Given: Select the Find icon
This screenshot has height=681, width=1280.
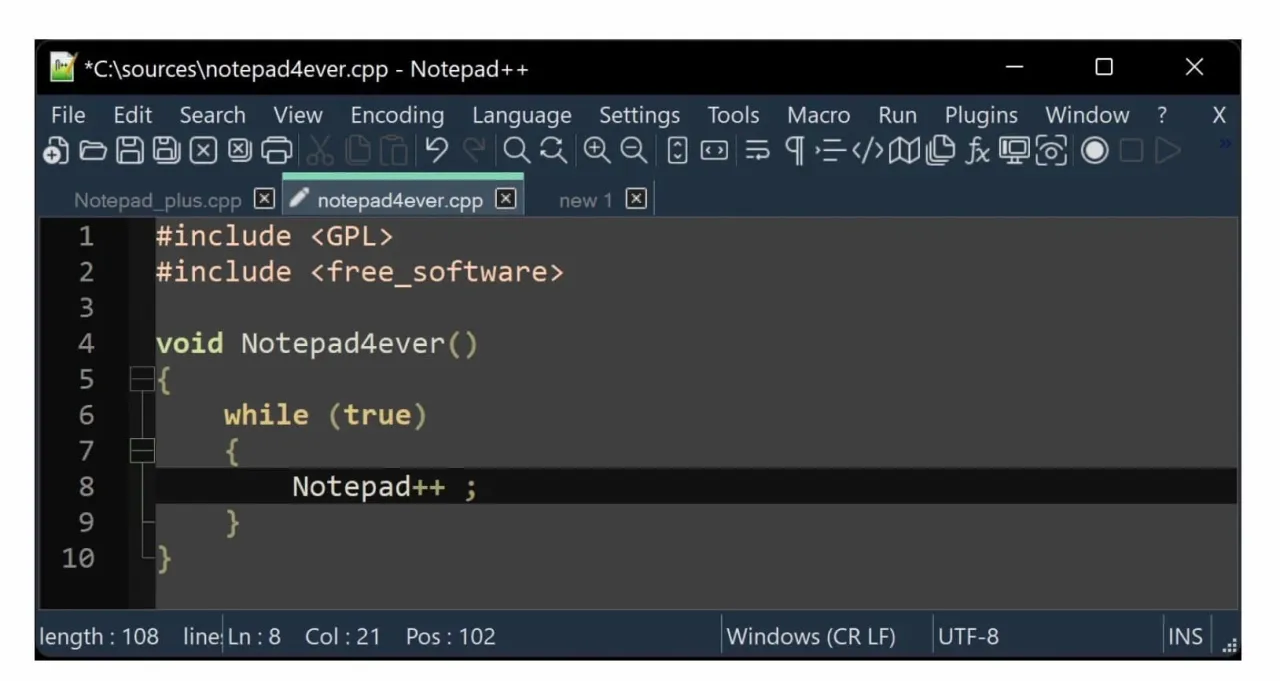Looking at the screenshot, I should click(515, 150).
